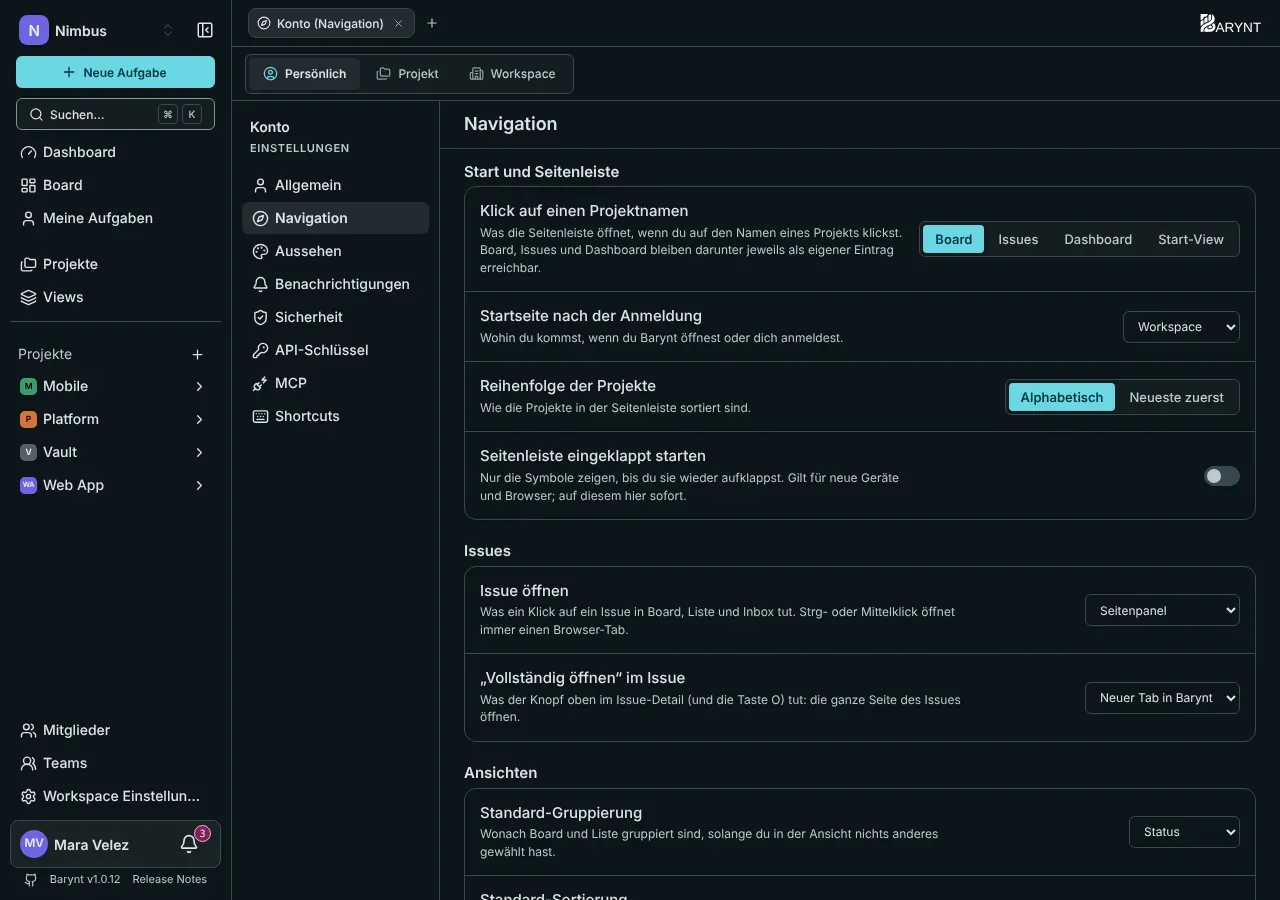Click the Platform project badge icon
Screen dimensions: 1280x900
click(x=28, y=419)
